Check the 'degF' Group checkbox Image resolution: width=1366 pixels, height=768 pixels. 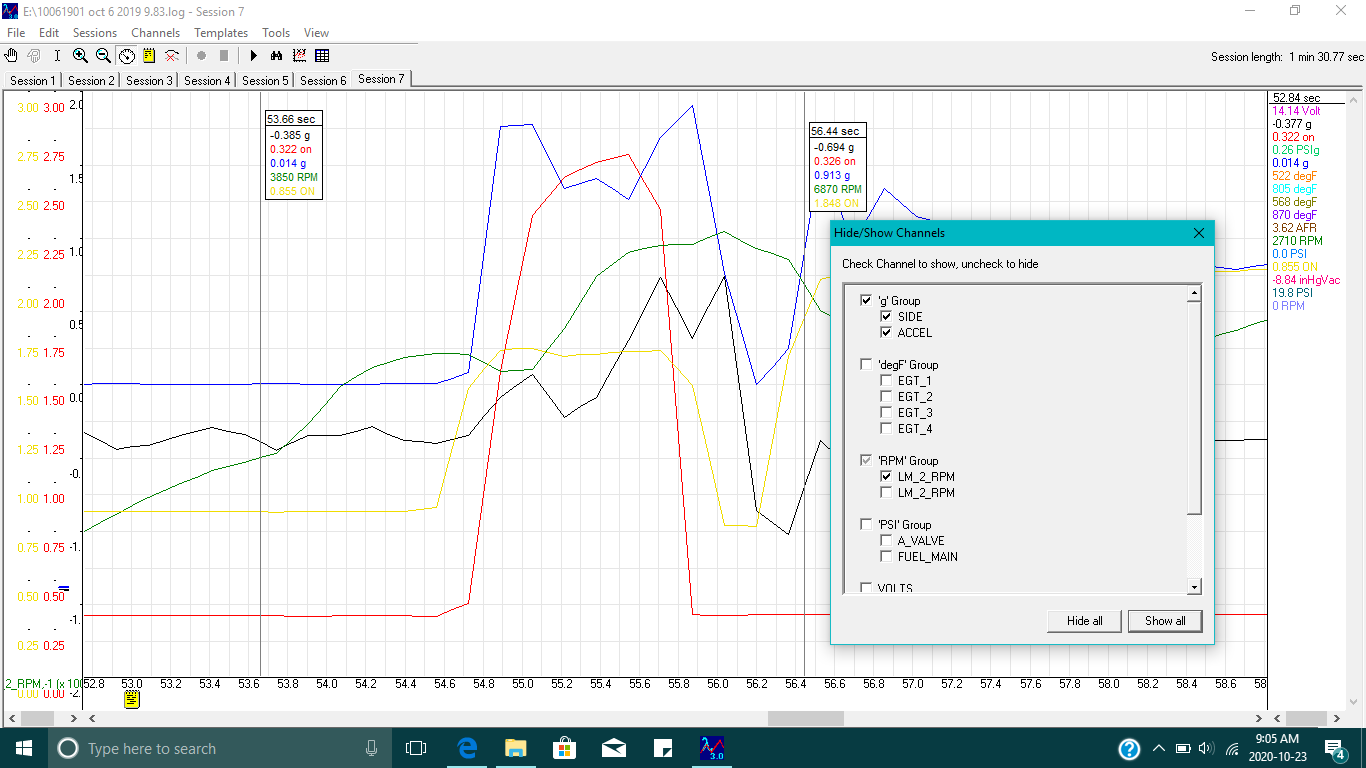click(866, 364)
